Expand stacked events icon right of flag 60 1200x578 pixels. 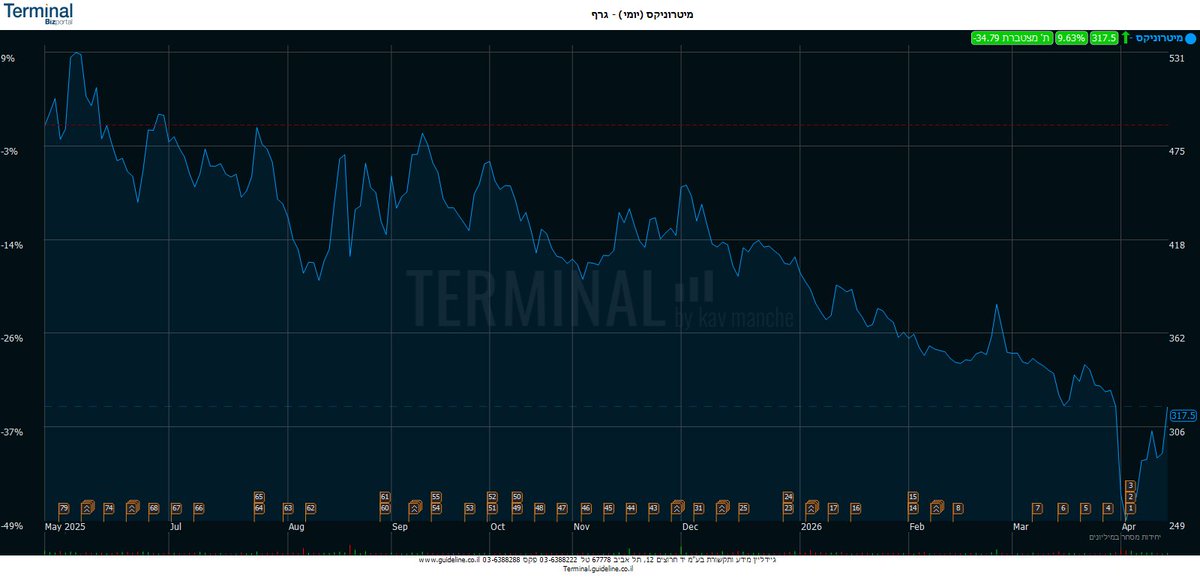click(414, 507)
